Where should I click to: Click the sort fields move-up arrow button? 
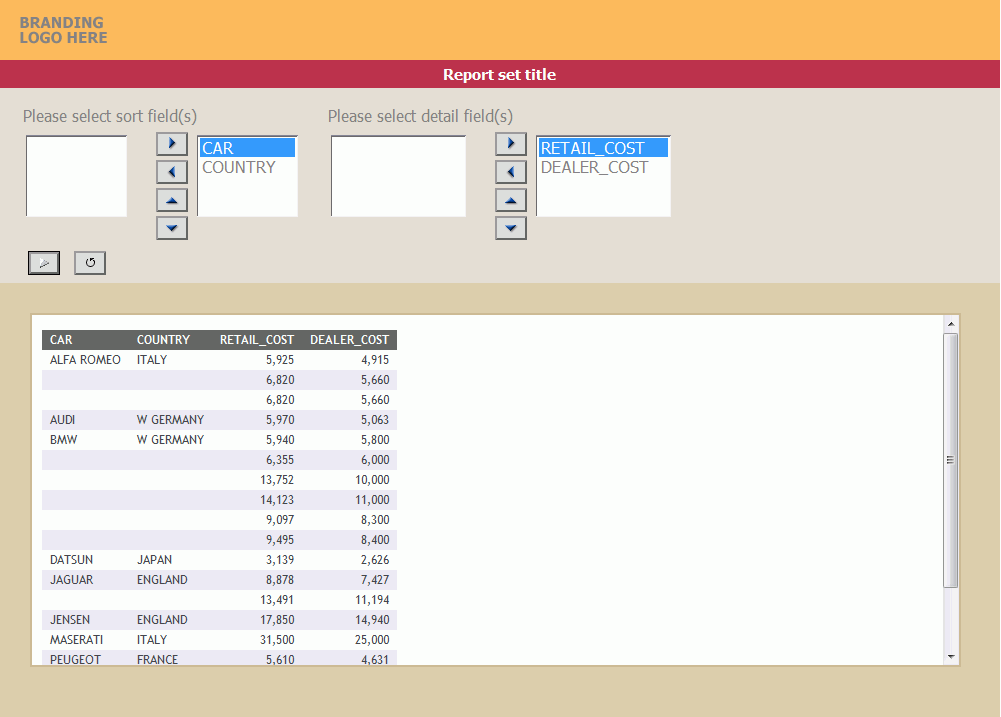tap(172, 200)
